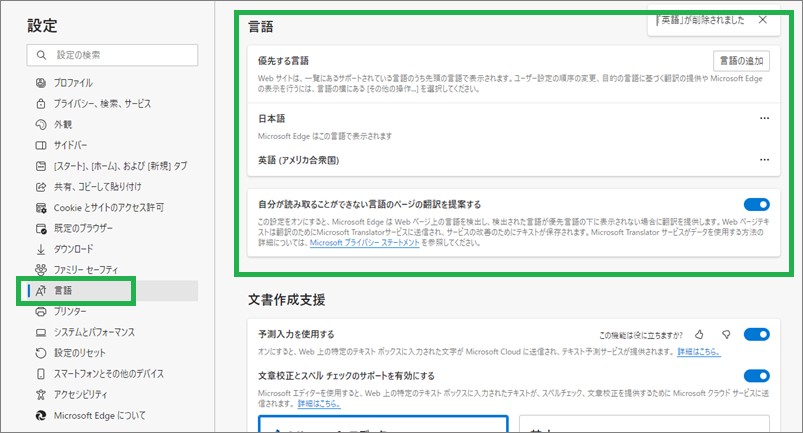Screen dimensions: 803x433
Task: Click the default browser (既定のブラウザー) icon
Action: click(x=41, y=228)
